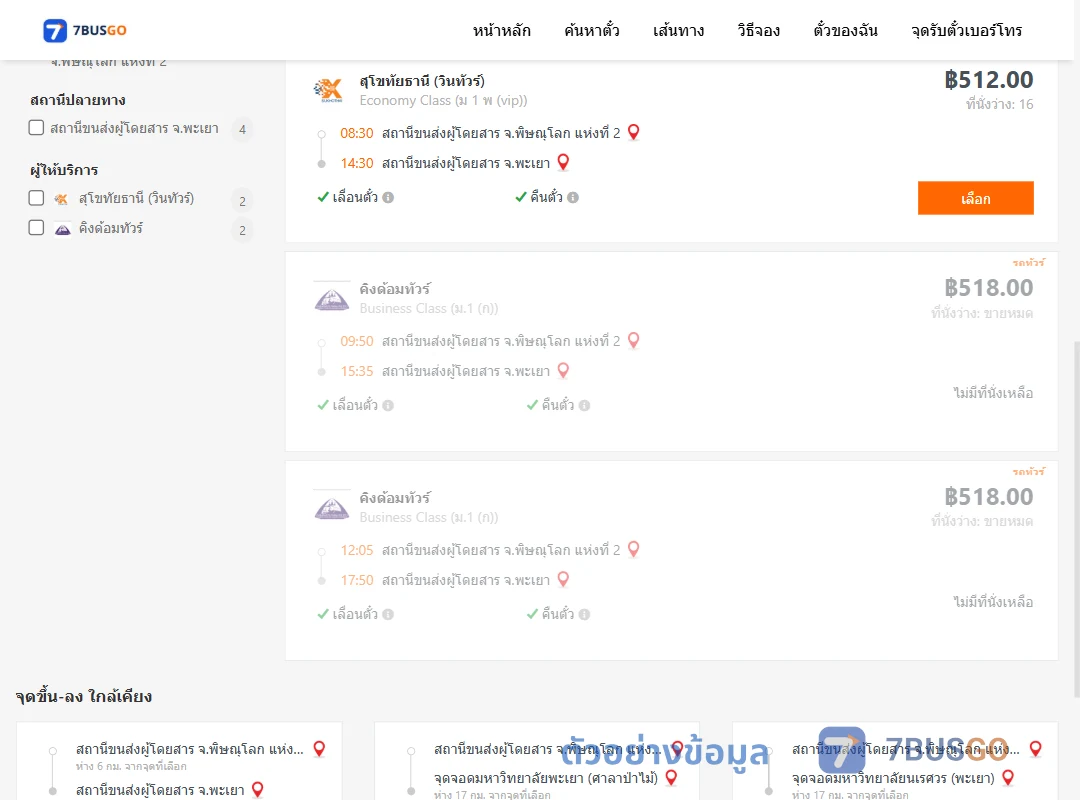Click the 08:30 departure time
The height and width of the screenshot is (800, 1080).
357,133
